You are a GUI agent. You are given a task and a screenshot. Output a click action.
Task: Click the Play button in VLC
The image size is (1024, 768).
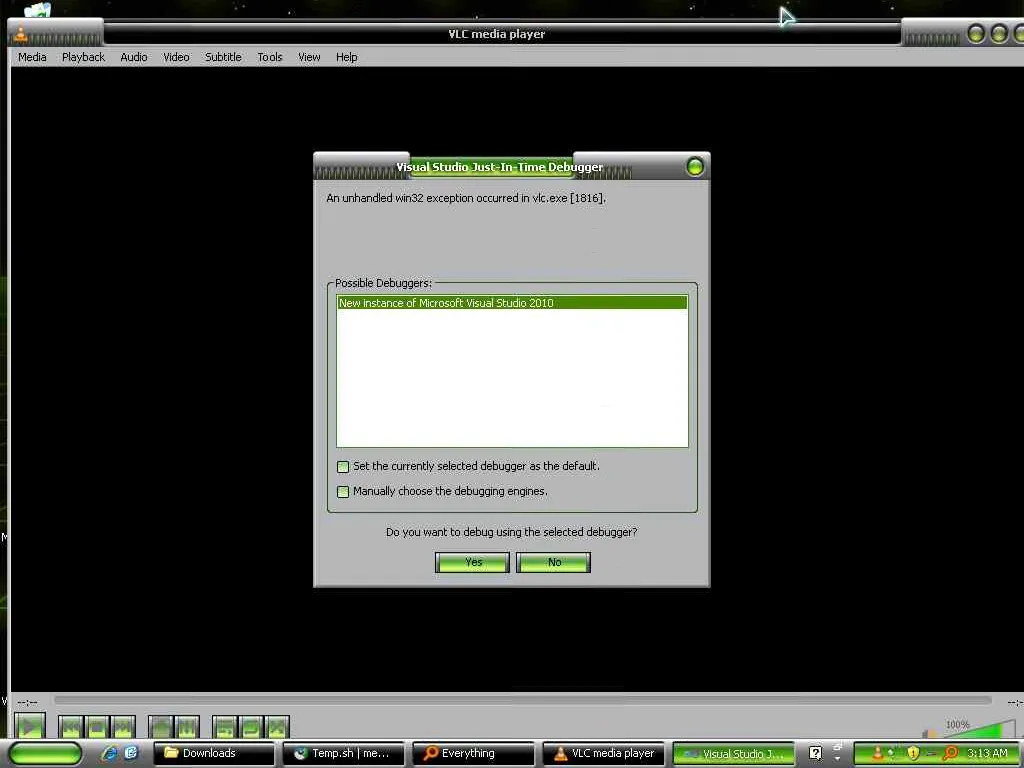click(x=29, y=726)
